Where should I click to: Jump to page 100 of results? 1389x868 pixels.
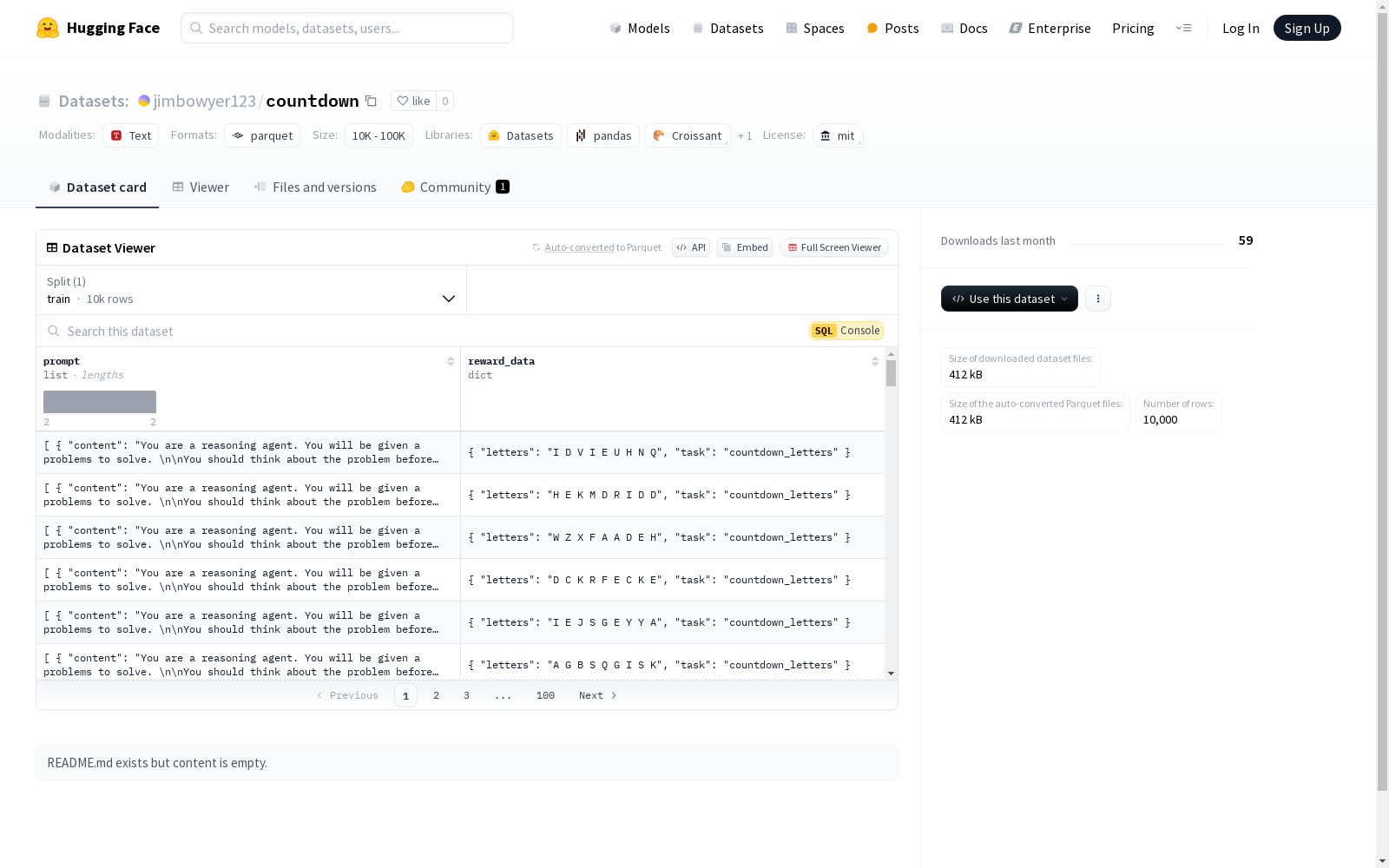tap(545, 695)
